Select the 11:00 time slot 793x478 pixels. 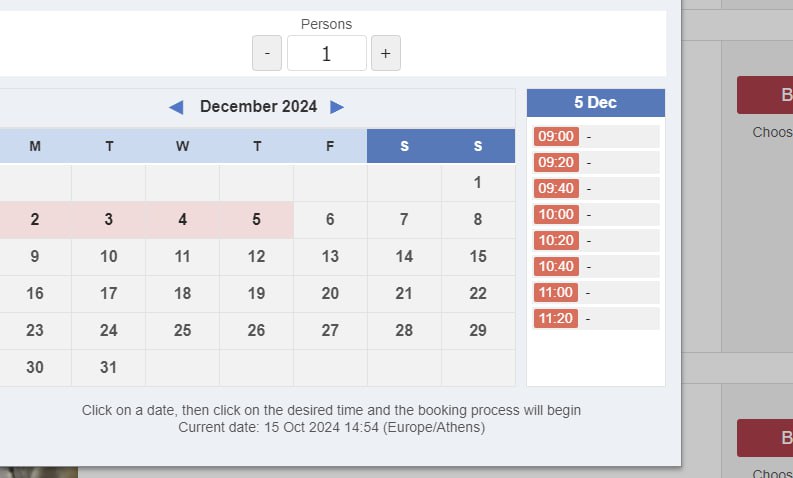coord(556,292)
